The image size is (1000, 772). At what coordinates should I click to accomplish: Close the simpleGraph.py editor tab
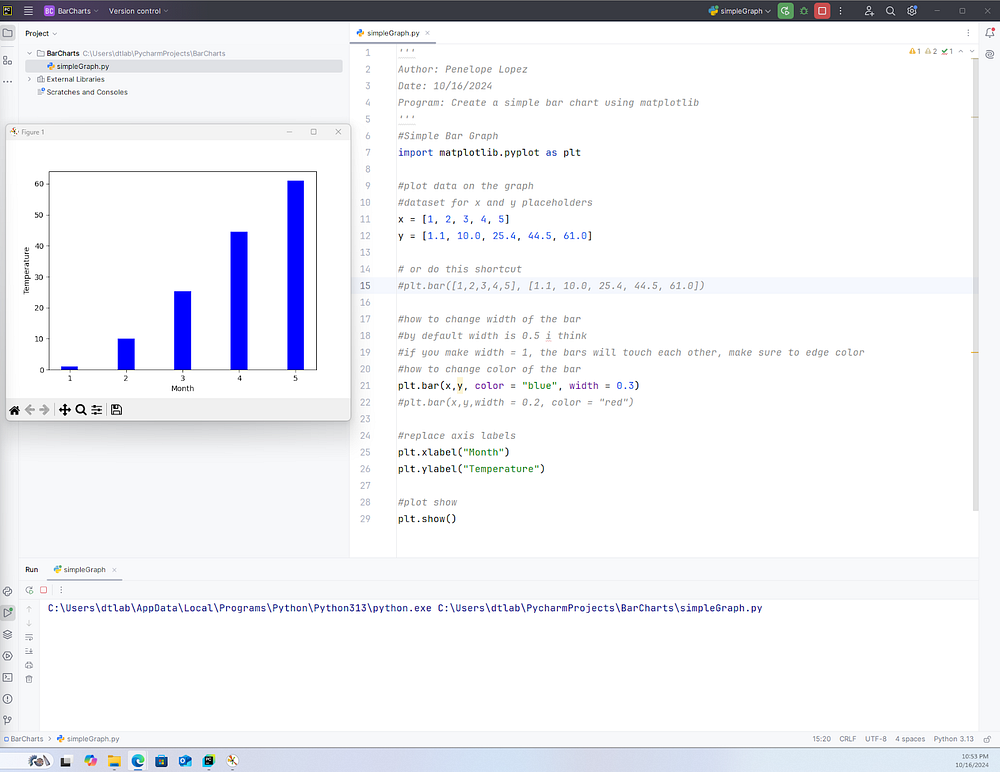(427, 33)
